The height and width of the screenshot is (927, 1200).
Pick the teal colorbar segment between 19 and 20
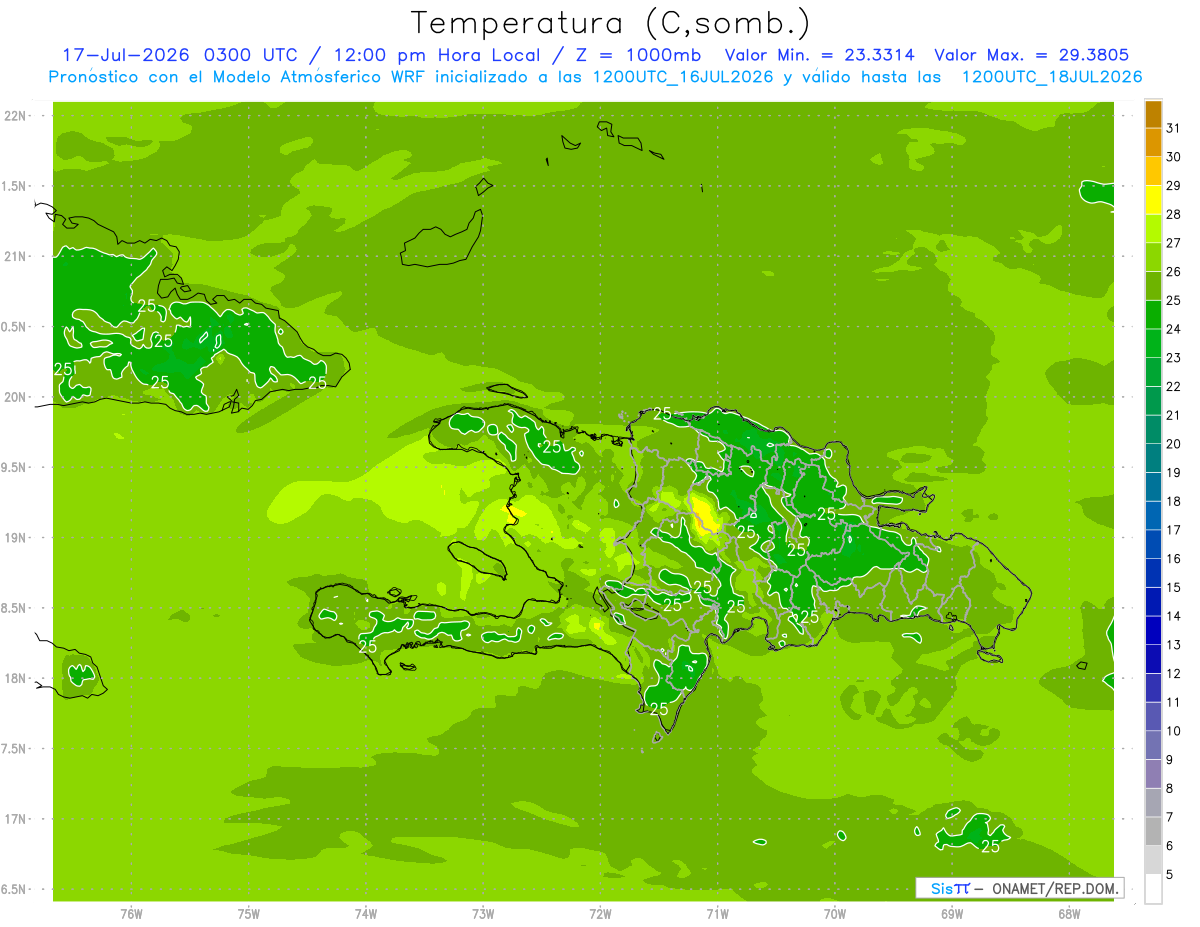click(x=1153, y=459)
